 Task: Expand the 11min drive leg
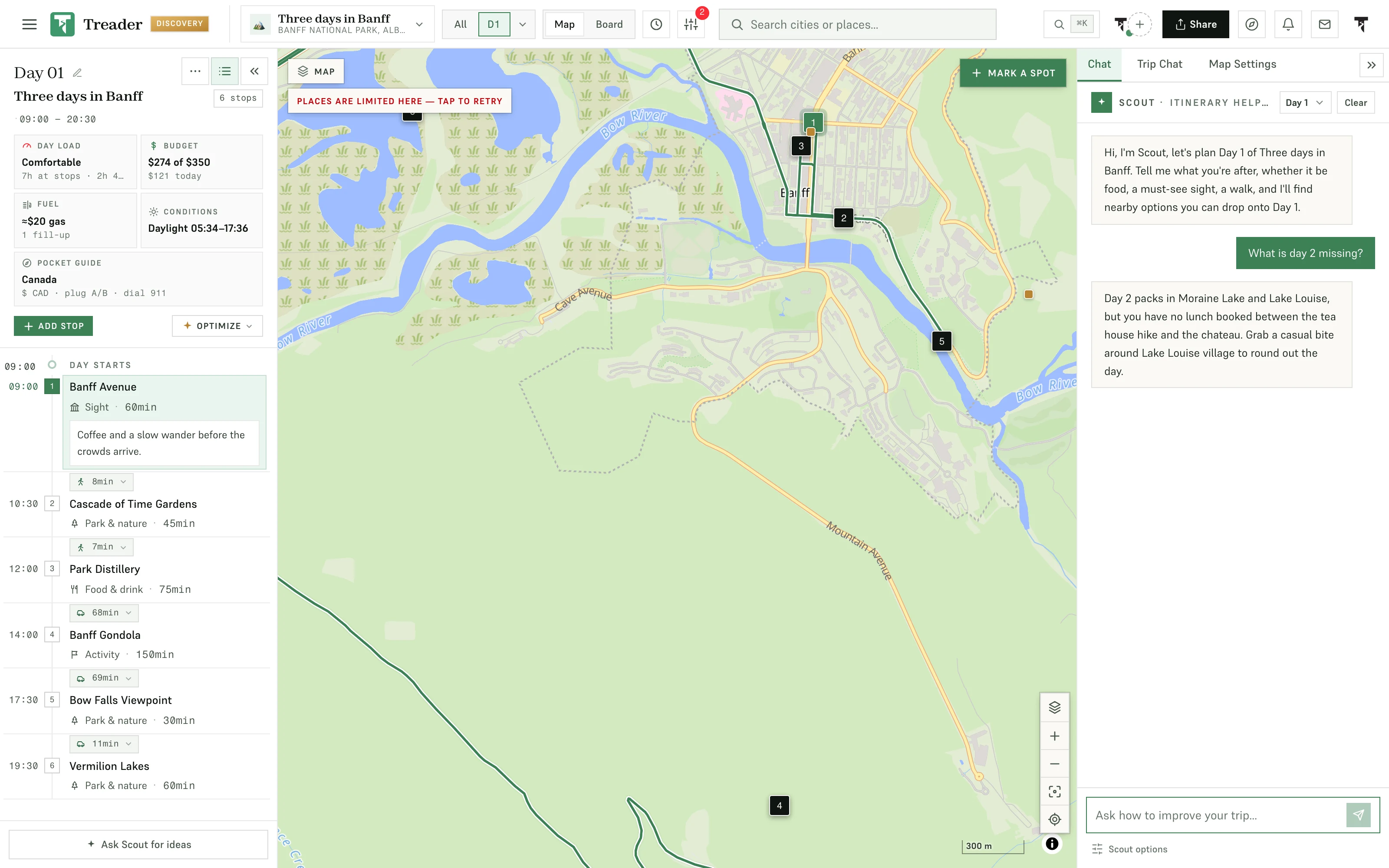tap(104, 744)
